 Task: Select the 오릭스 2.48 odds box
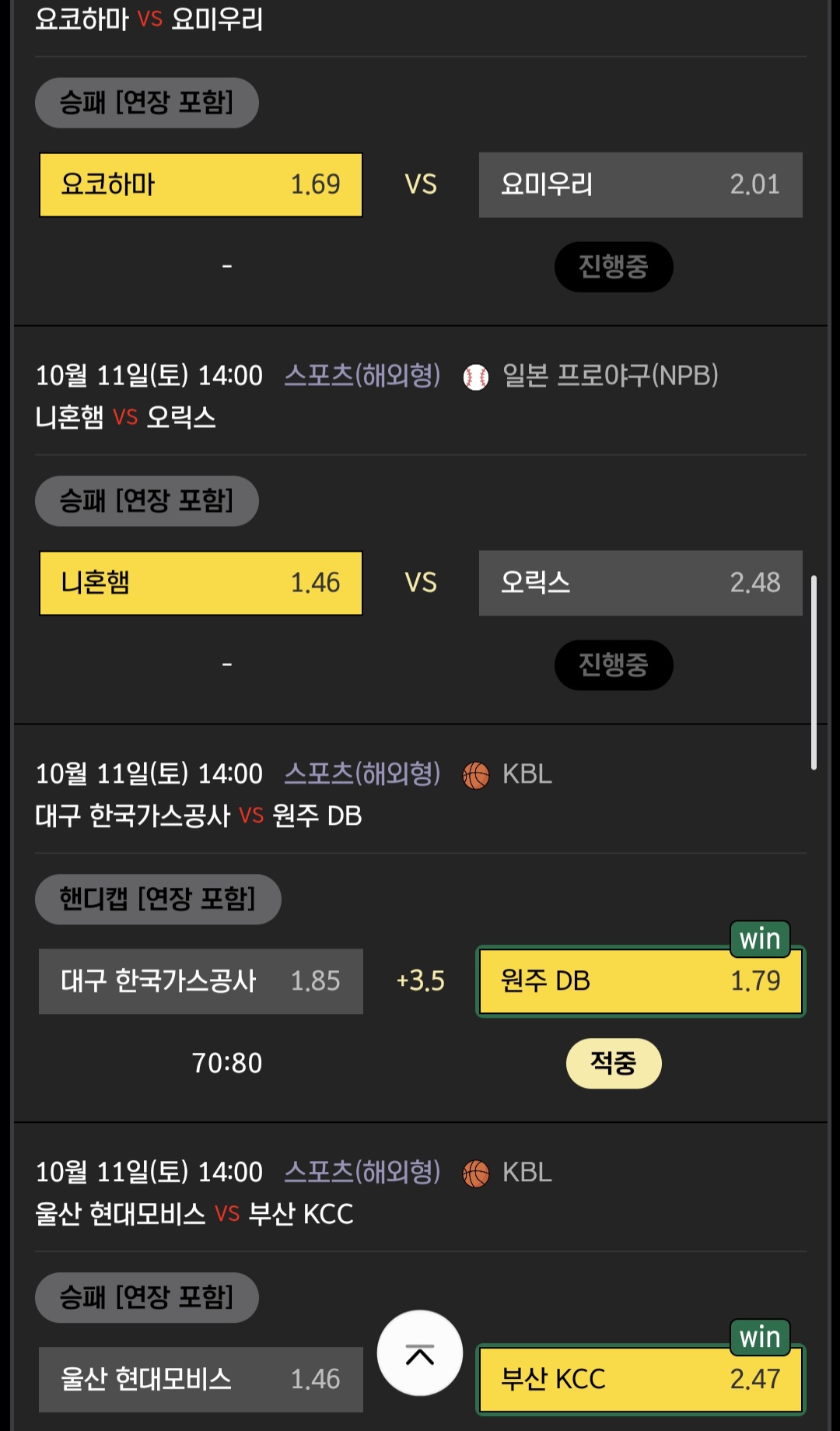(640, 583)
